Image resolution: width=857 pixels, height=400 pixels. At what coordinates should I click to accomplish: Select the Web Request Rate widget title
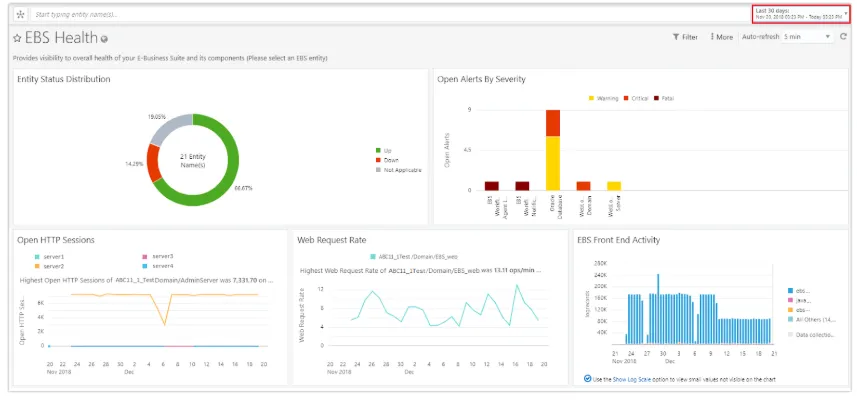click(331, 240)
